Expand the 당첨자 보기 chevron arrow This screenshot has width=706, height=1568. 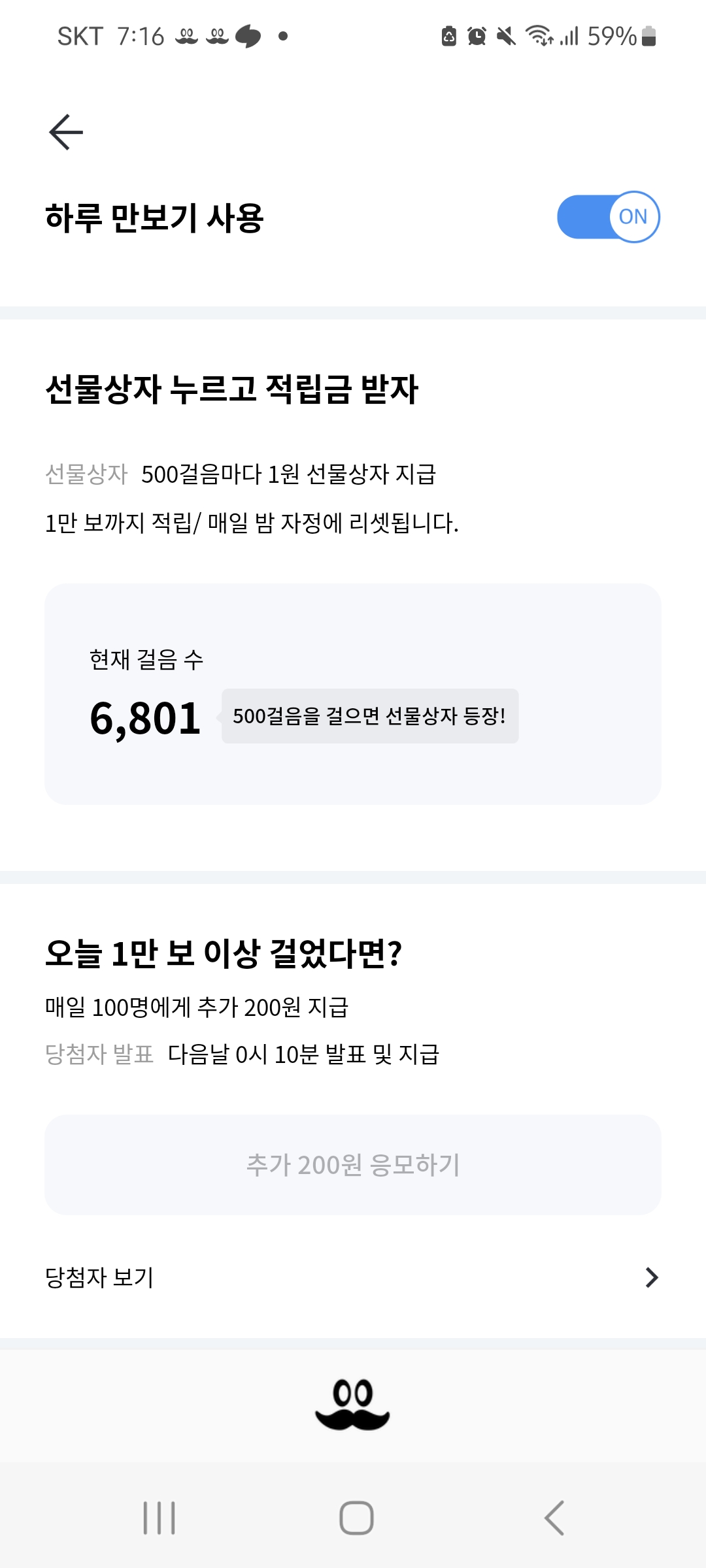click(x=651, y=1277)
